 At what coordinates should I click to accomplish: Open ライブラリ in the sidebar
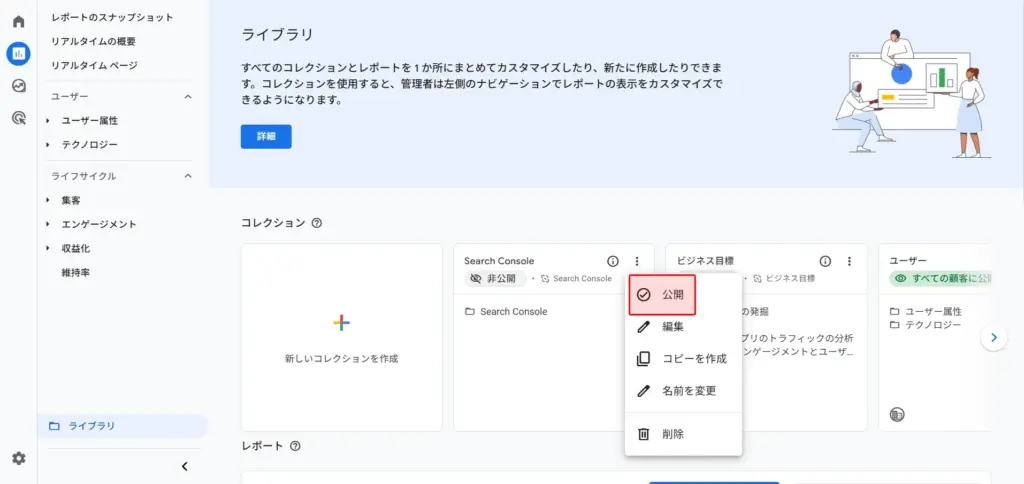point(91,426)
